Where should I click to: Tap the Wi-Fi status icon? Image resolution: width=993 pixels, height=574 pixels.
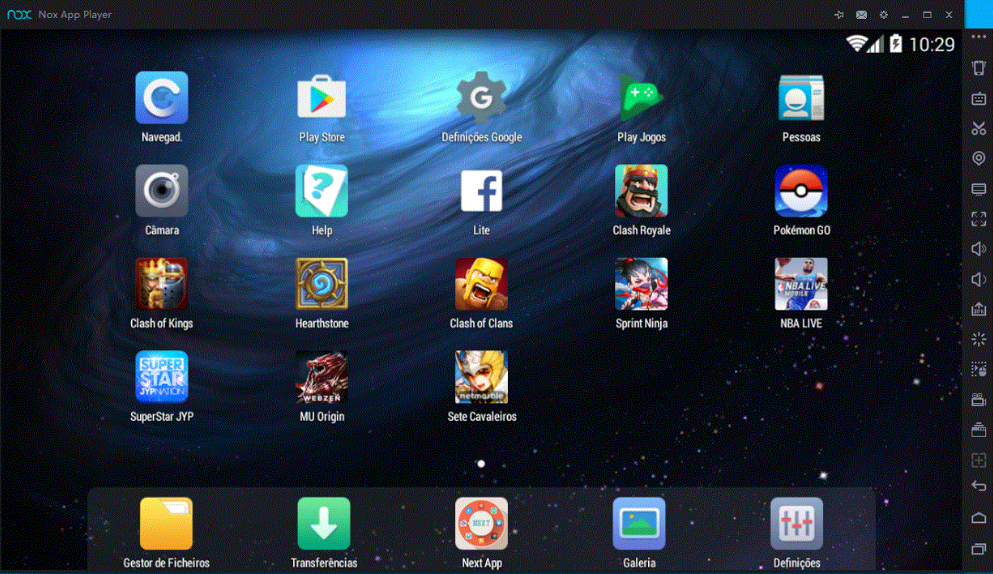856,44
